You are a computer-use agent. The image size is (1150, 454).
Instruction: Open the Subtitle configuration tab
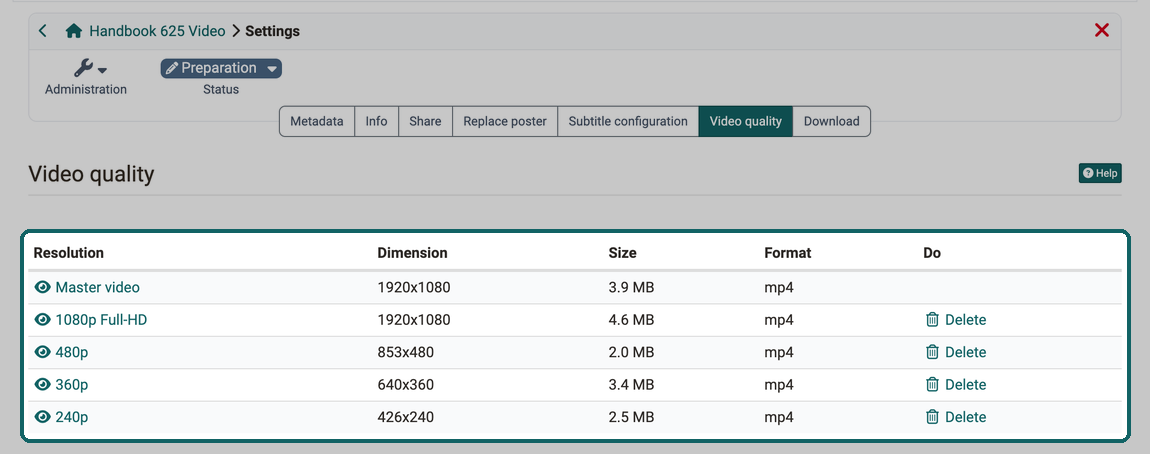coord(629,121)
